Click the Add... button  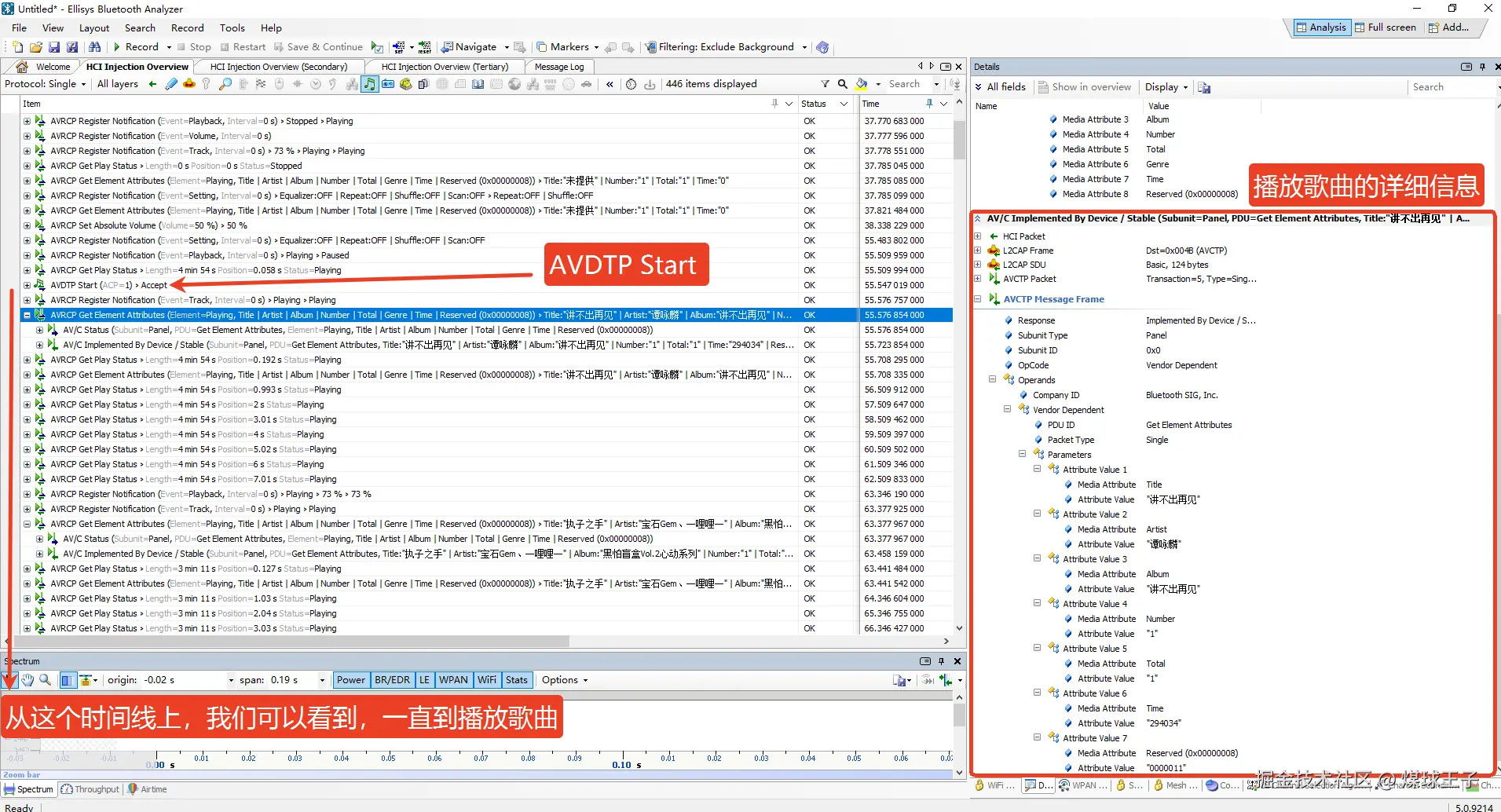(x=1448, y=27)
